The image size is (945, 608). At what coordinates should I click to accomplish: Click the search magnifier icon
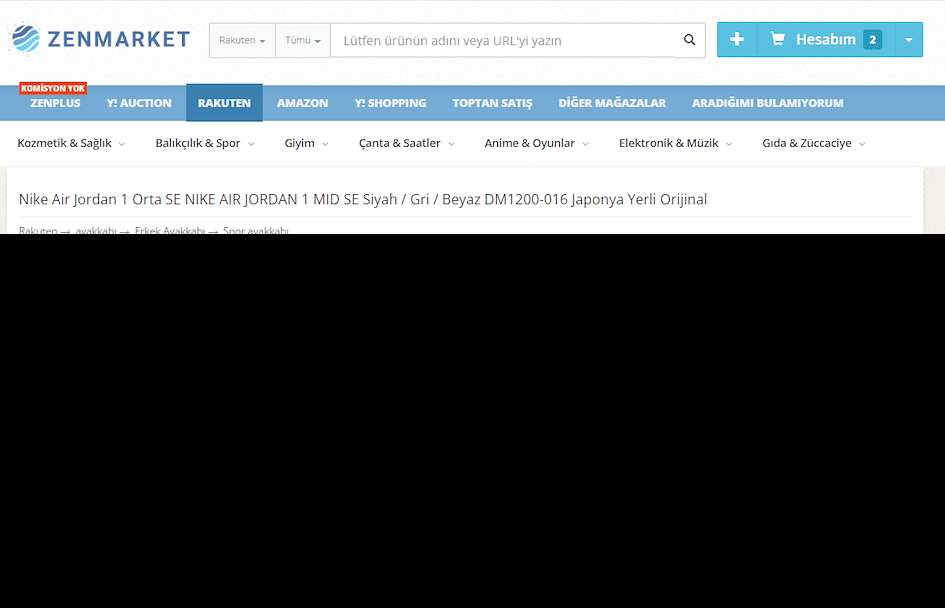click(689, 40)
